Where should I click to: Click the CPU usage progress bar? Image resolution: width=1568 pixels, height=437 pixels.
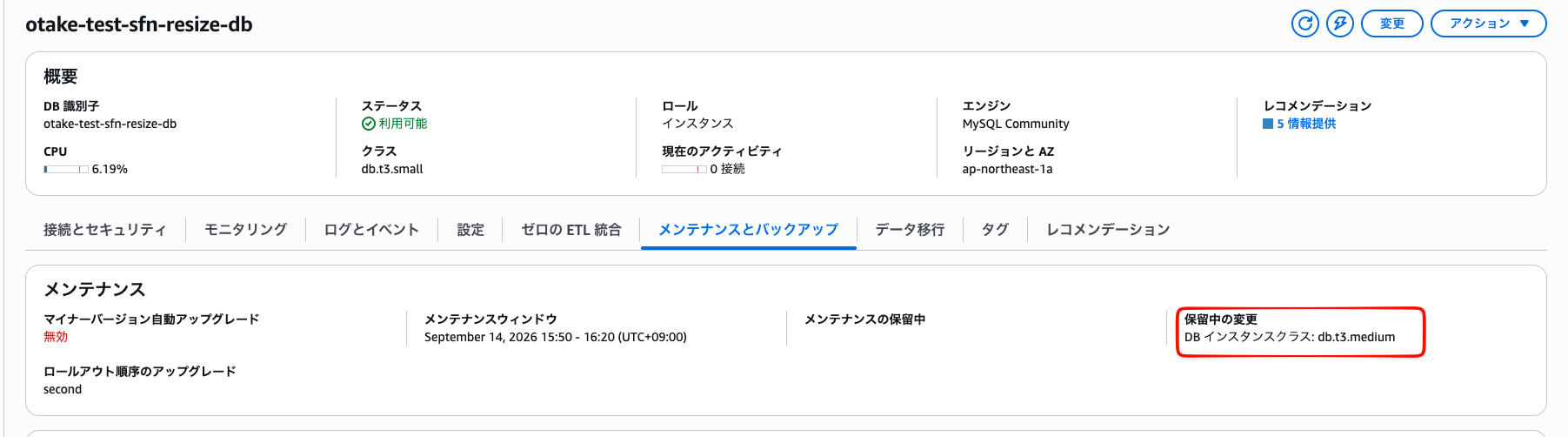click(66, 169)
